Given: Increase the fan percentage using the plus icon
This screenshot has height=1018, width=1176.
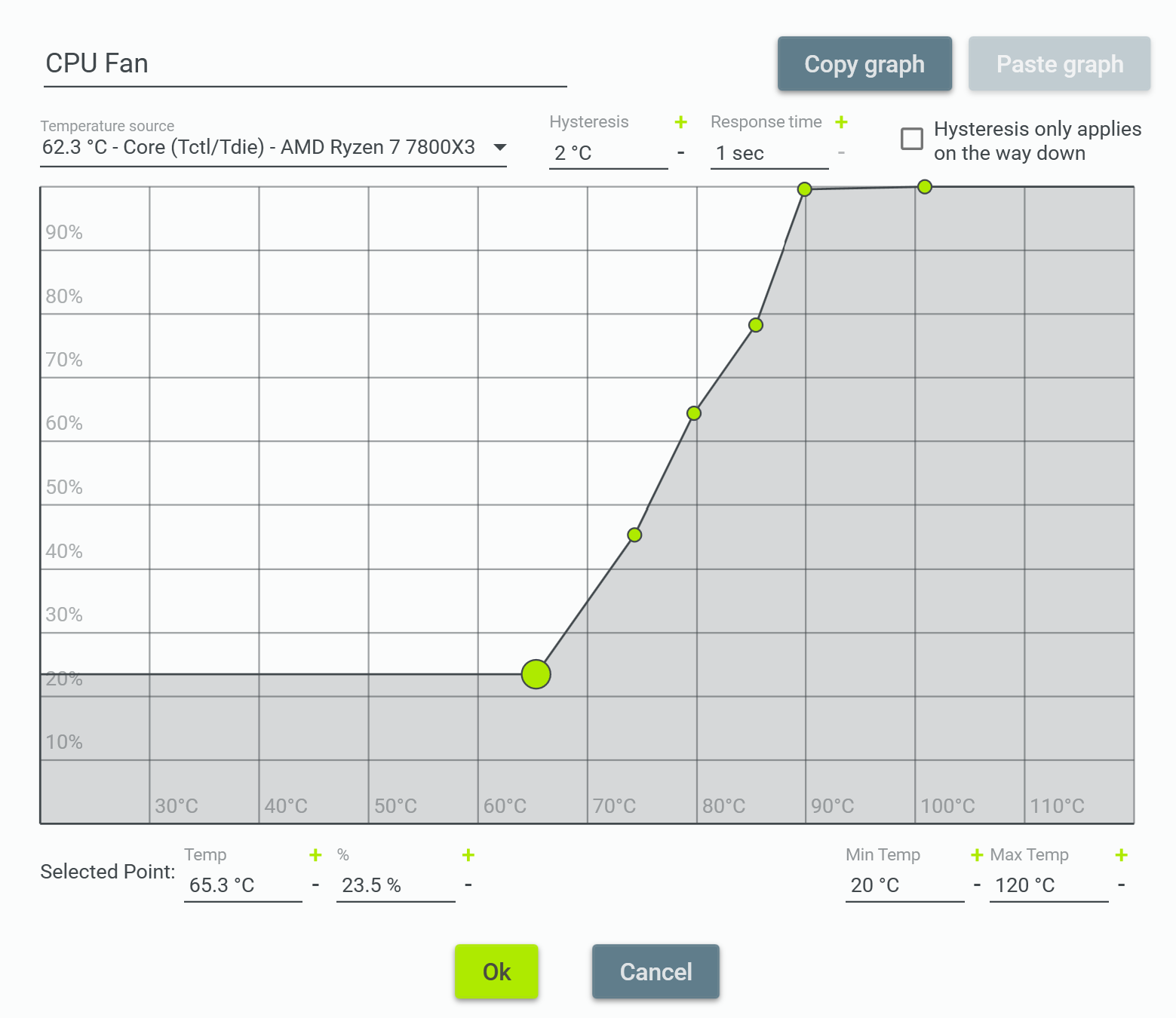Looking at the screenshot, I should coord(468,855).
